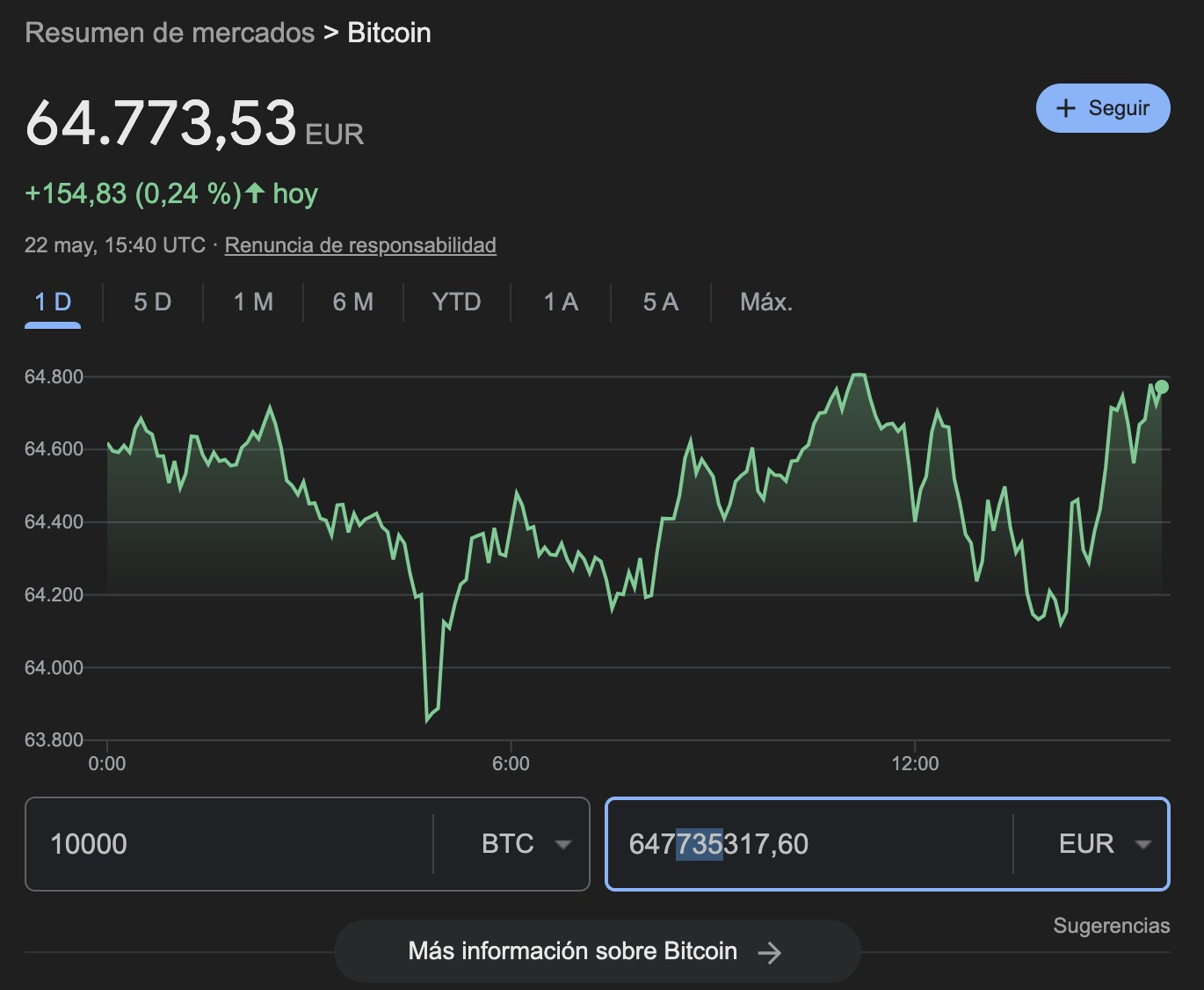The width and height of the screenshot is (1204, 990).
Task: Open the Resumen de mercados breadcrumb link
Action: 170,33
